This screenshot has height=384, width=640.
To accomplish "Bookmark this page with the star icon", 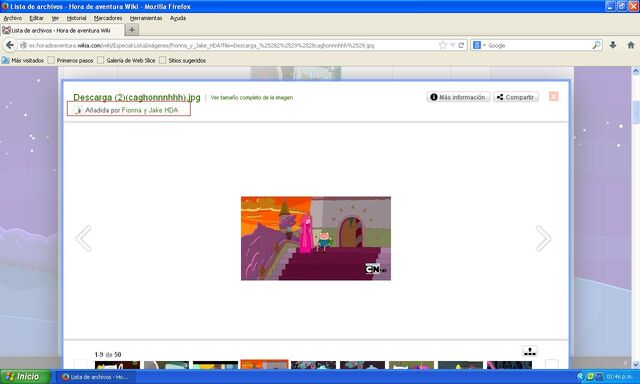I will (443, 45).
